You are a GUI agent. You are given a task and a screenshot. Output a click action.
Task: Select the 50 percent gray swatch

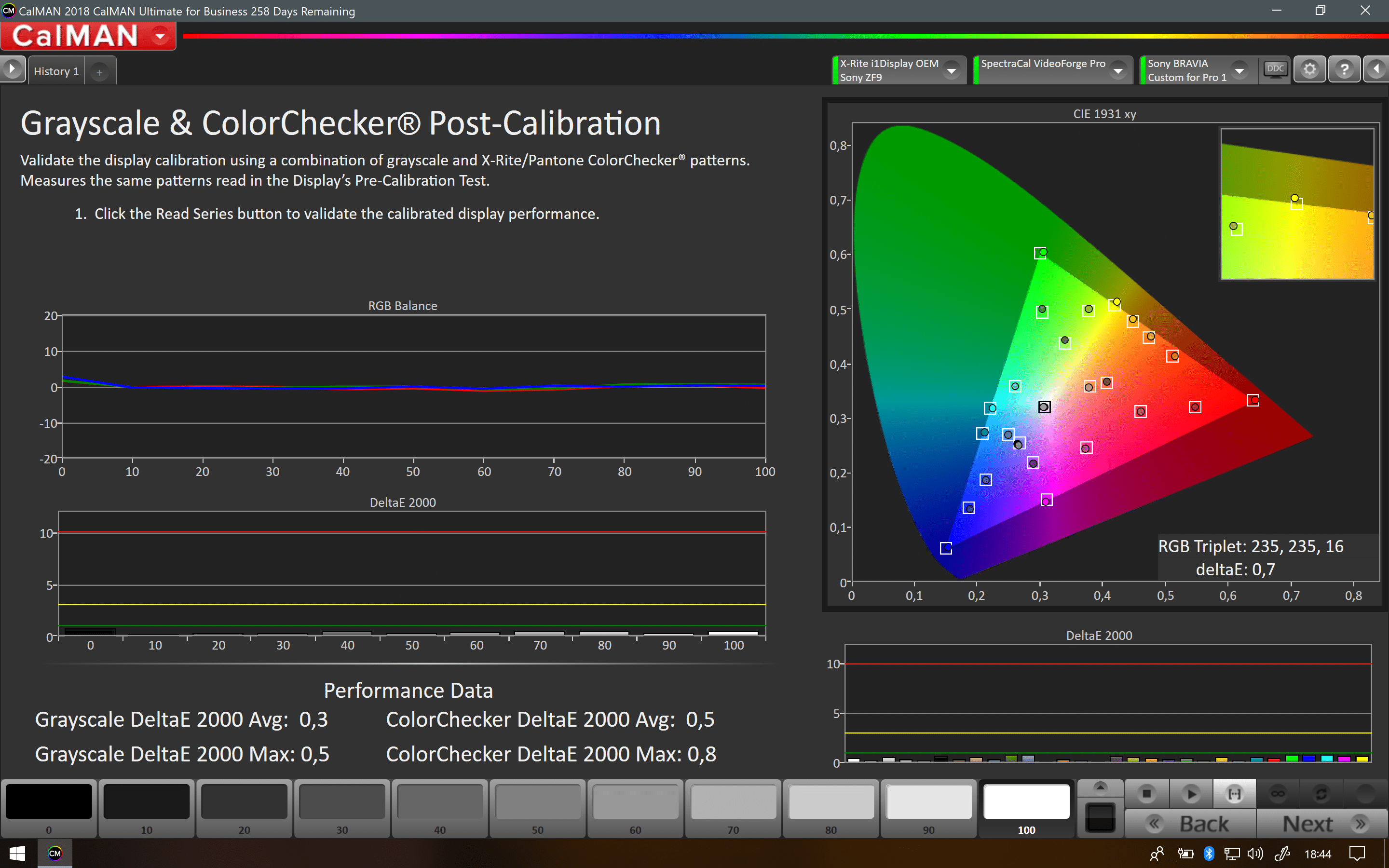tap(537, 808)
